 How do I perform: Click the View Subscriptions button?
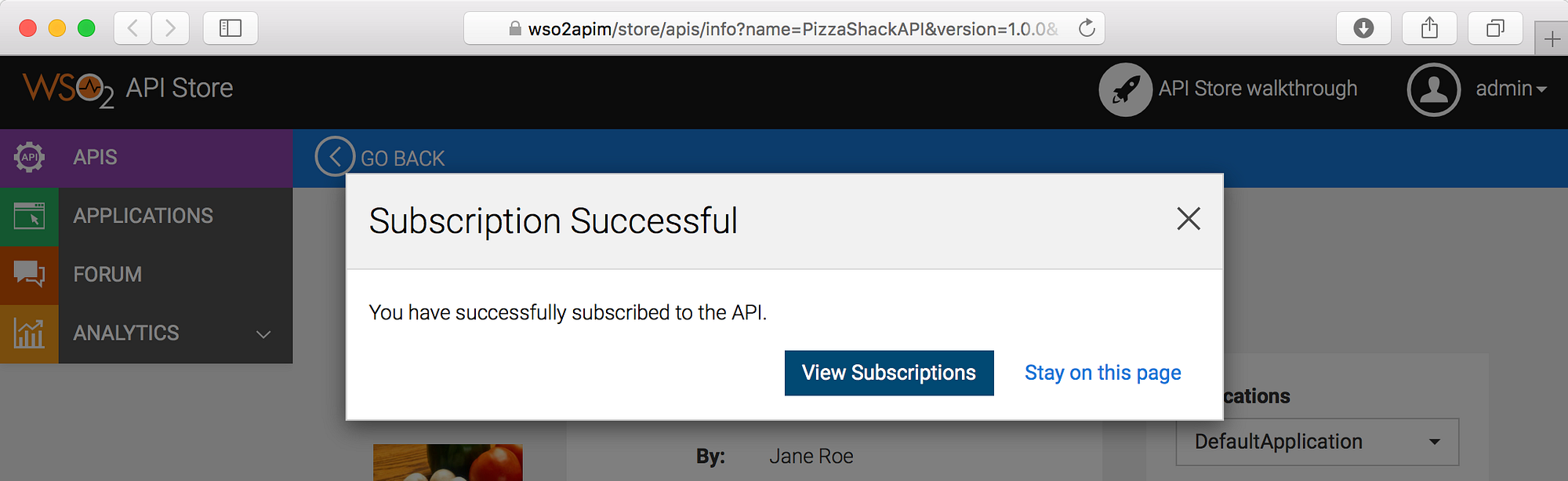[889, 373]
